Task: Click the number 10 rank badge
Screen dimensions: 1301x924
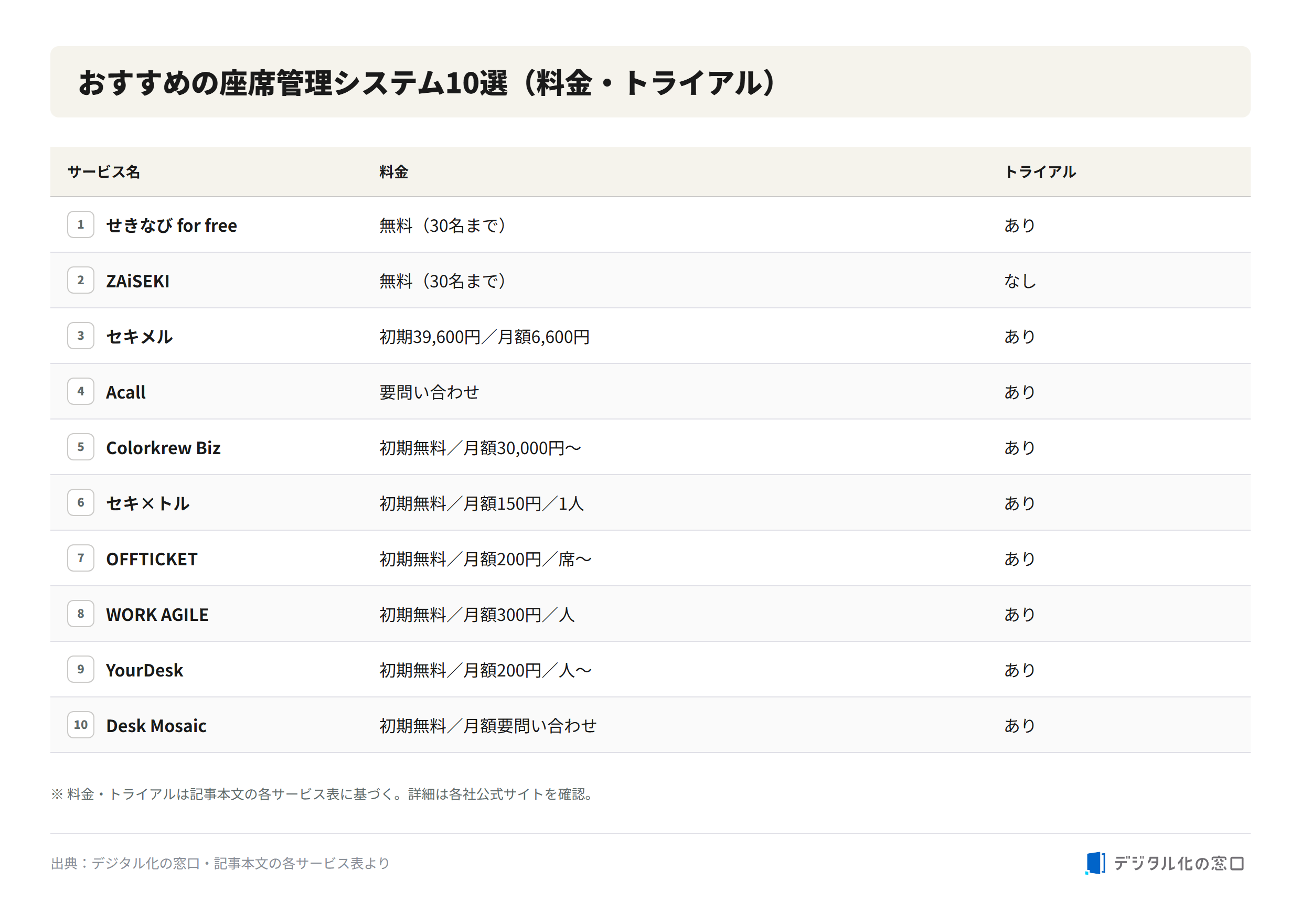Action: click(x=81, y=725)
